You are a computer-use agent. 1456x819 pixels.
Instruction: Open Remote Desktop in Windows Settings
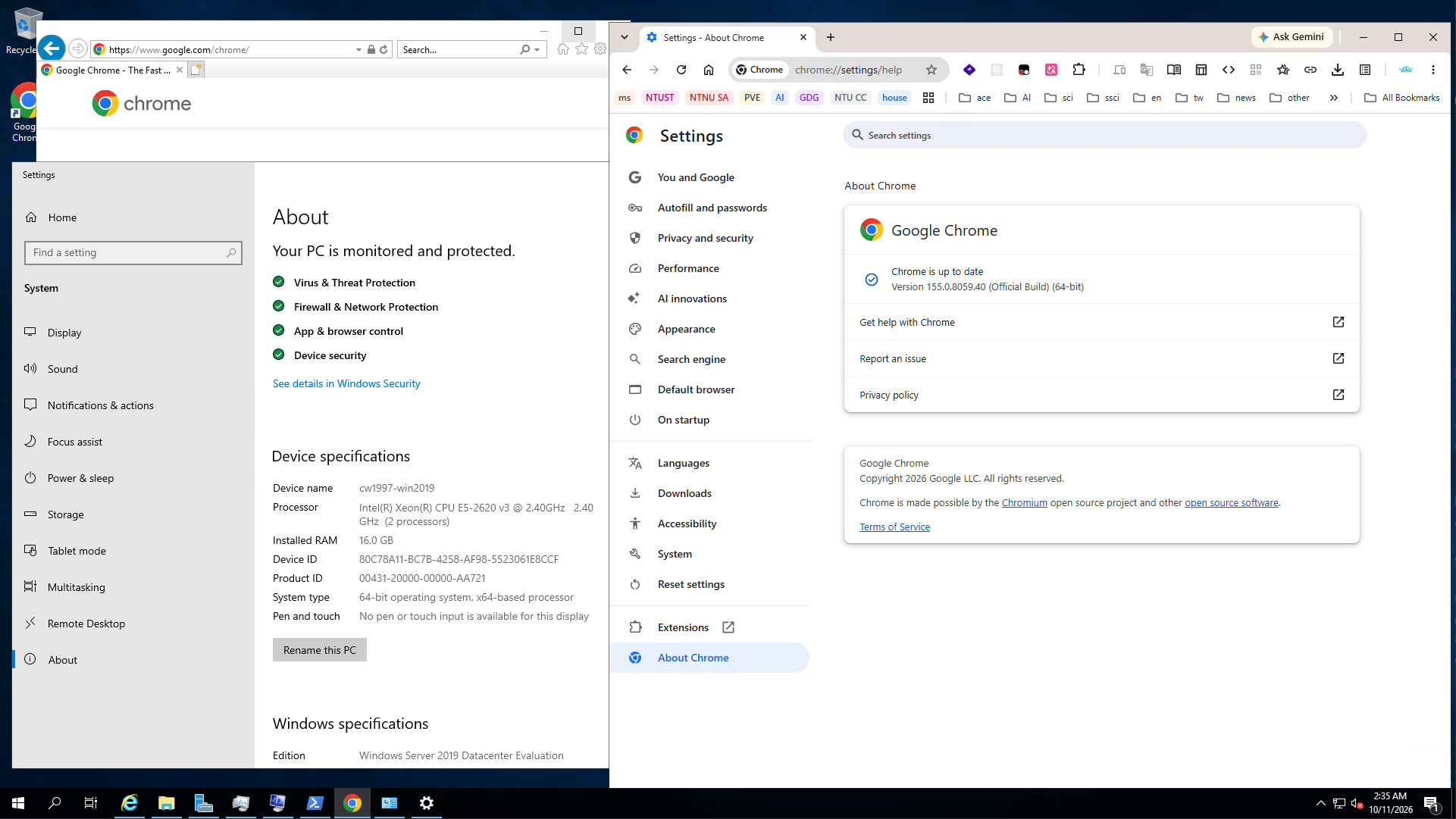(133, 624)
